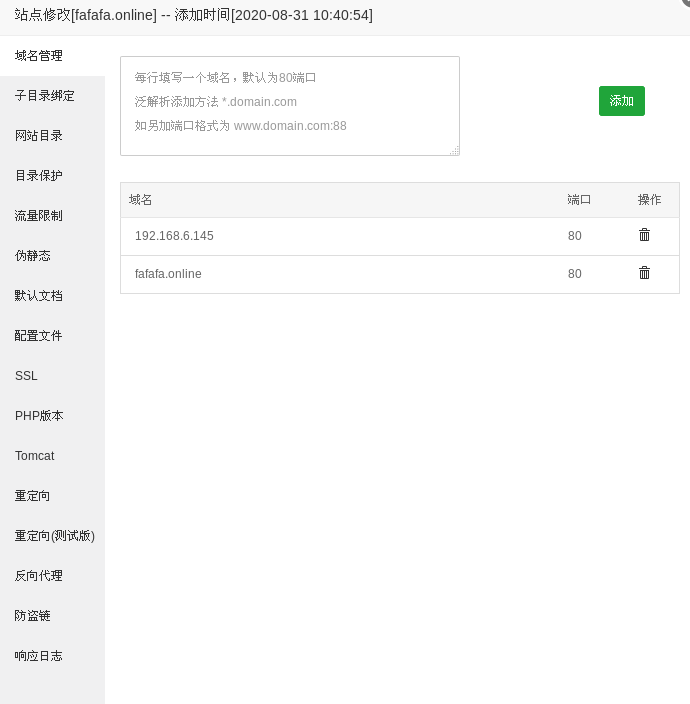Click the 端口 column header
Image resolution: width=690 pixels, height=704 pixels.
pos(579,200)
